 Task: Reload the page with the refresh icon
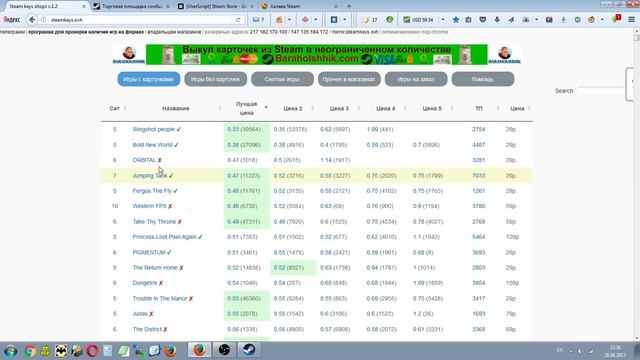pos(238,20)
